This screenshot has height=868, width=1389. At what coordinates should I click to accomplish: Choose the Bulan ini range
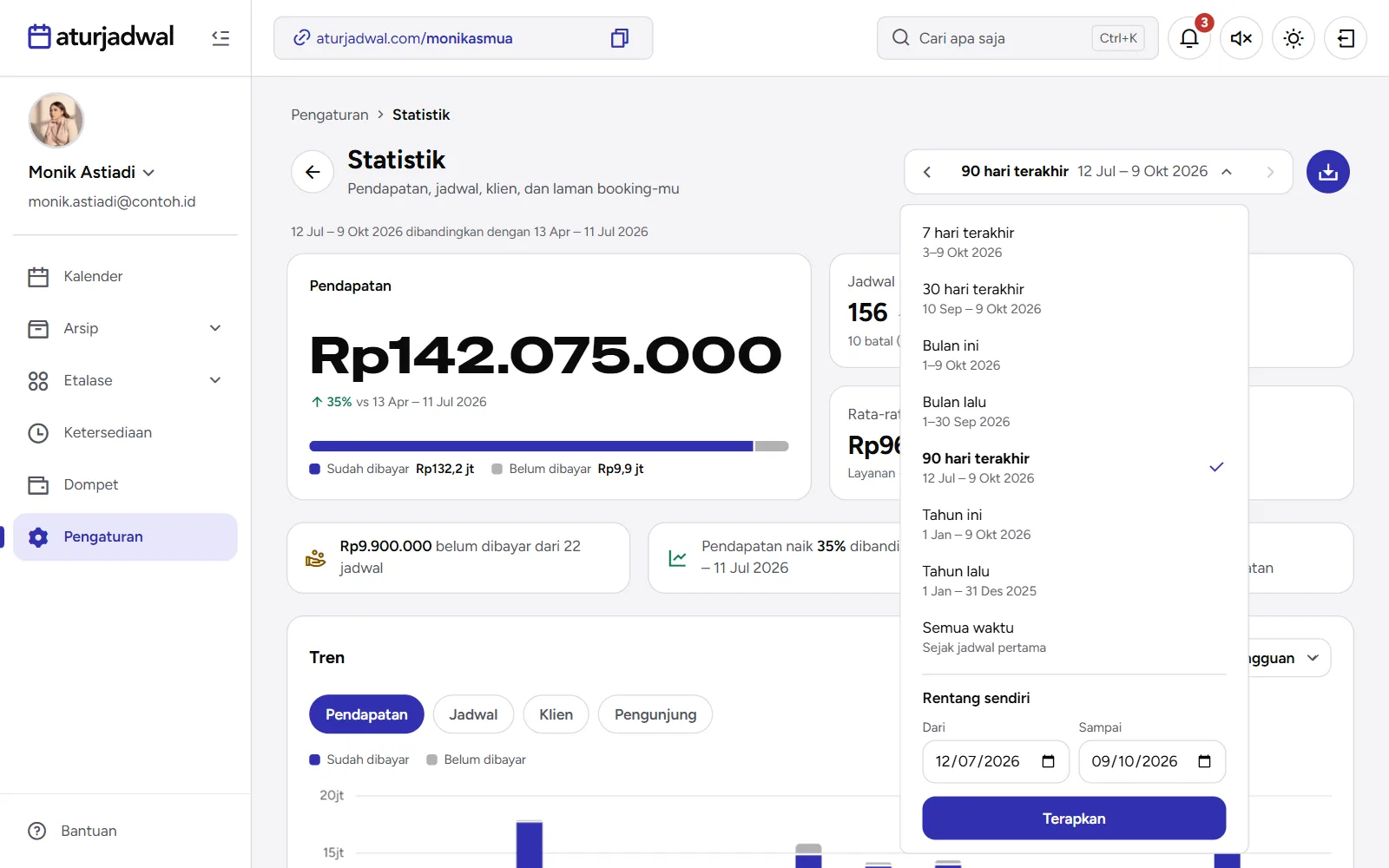click(x=1074, y=355)
